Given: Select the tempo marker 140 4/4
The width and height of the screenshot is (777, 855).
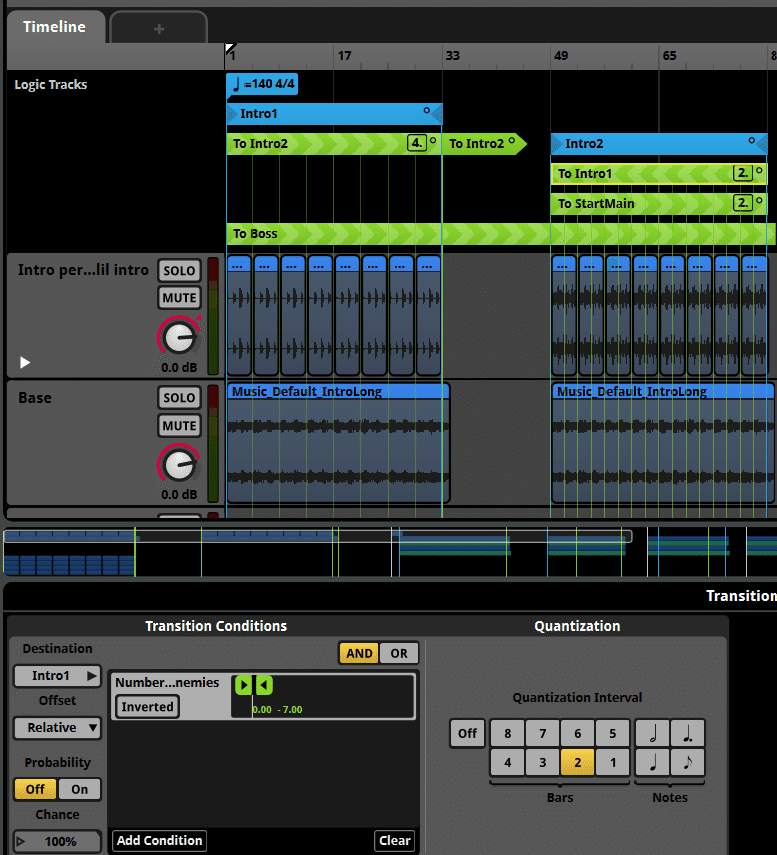Looking at the screenshot, I should 262,84.
